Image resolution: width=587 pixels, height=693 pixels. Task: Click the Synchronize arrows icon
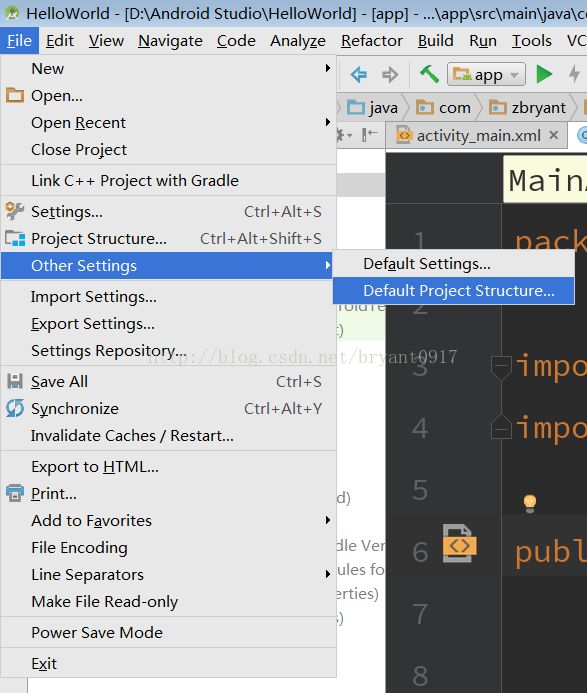point(15,408)
